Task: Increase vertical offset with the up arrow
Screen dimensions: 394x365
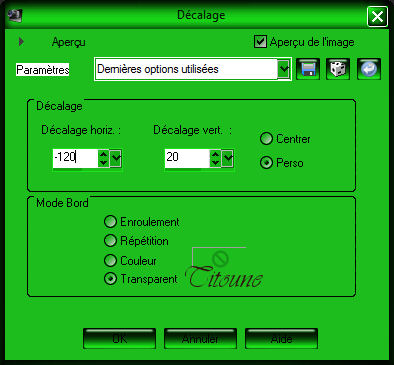Action: coord(215,154)
